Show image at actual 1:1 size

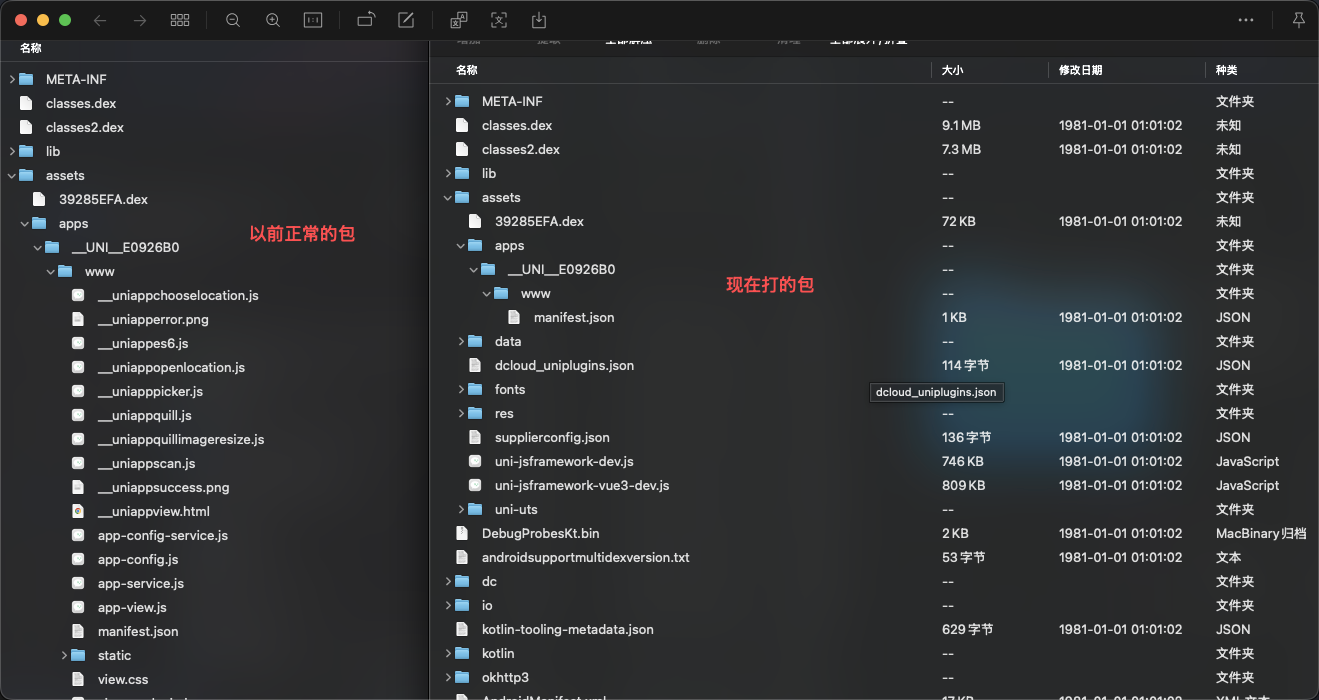(313, 20)
